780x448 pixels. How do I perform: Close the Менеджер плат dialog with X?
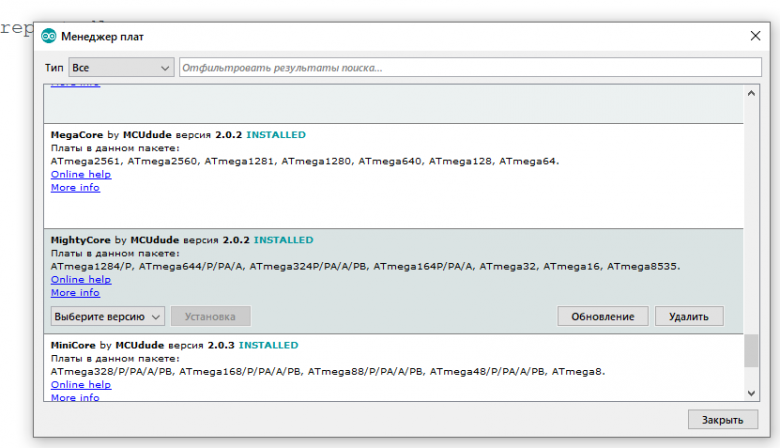(x=755, y=36)
